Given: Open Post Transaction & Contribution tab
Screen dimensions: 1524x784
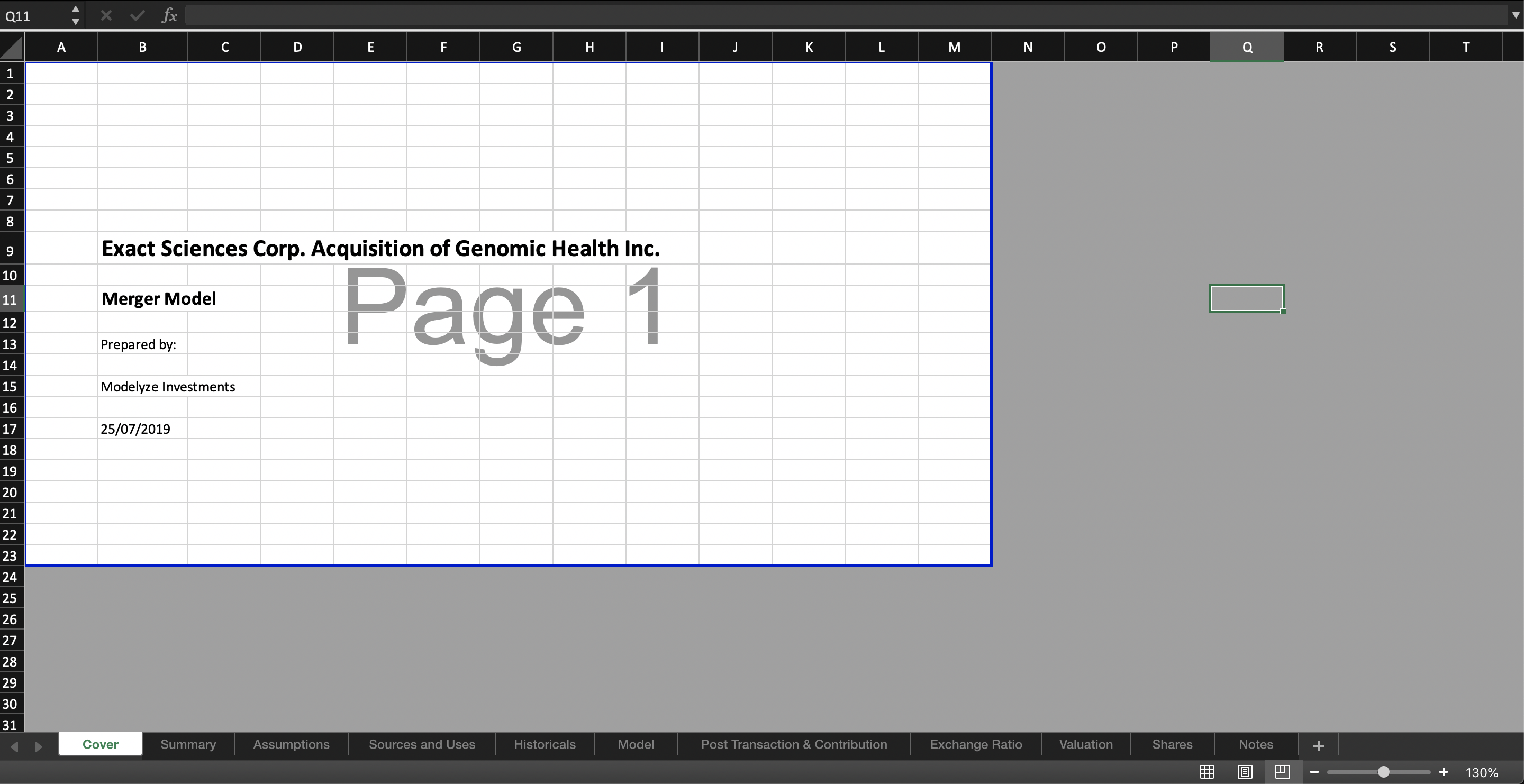Looking at the screenshot, I should pyautogui.click(x=794, y=744).
